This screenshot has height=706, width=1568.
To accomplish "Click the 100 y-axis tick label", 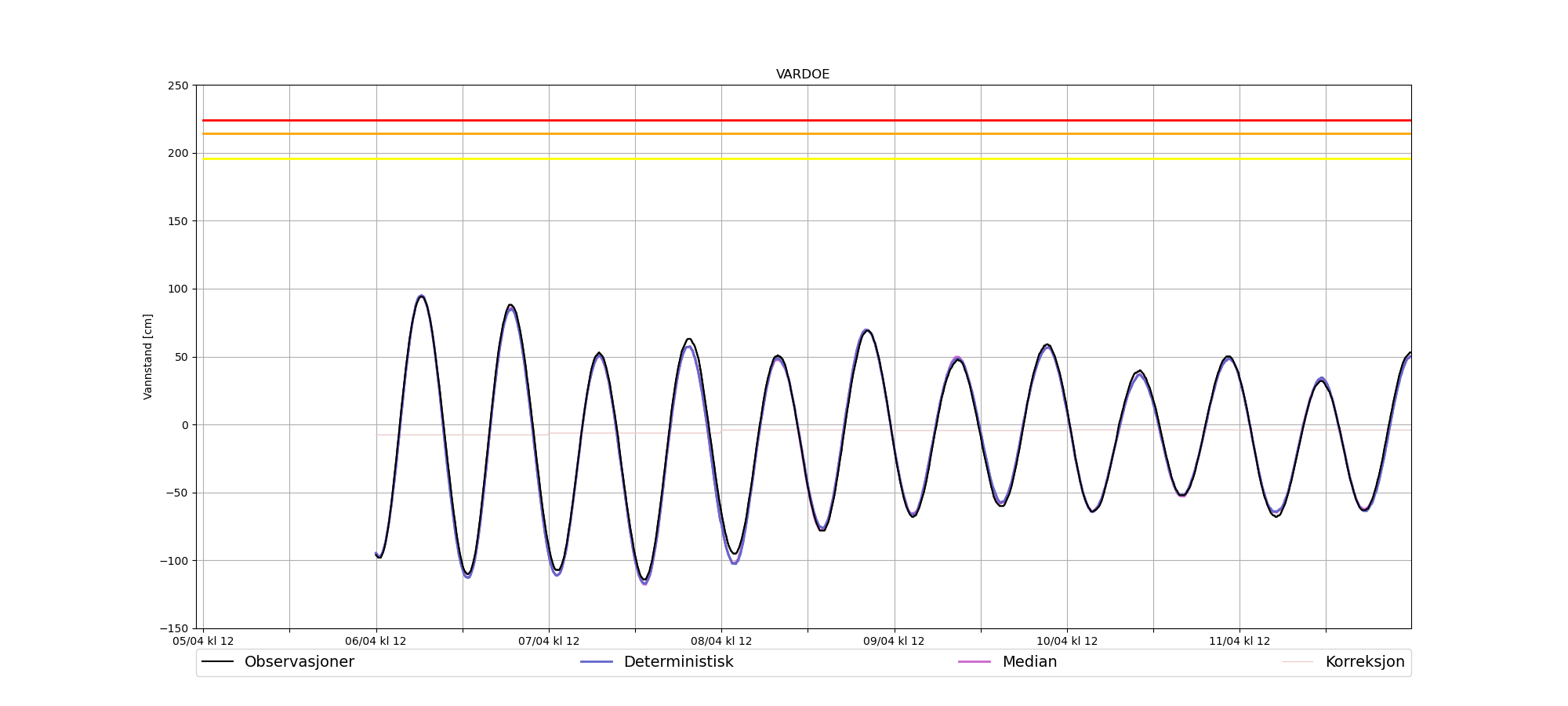I will 178,289.
